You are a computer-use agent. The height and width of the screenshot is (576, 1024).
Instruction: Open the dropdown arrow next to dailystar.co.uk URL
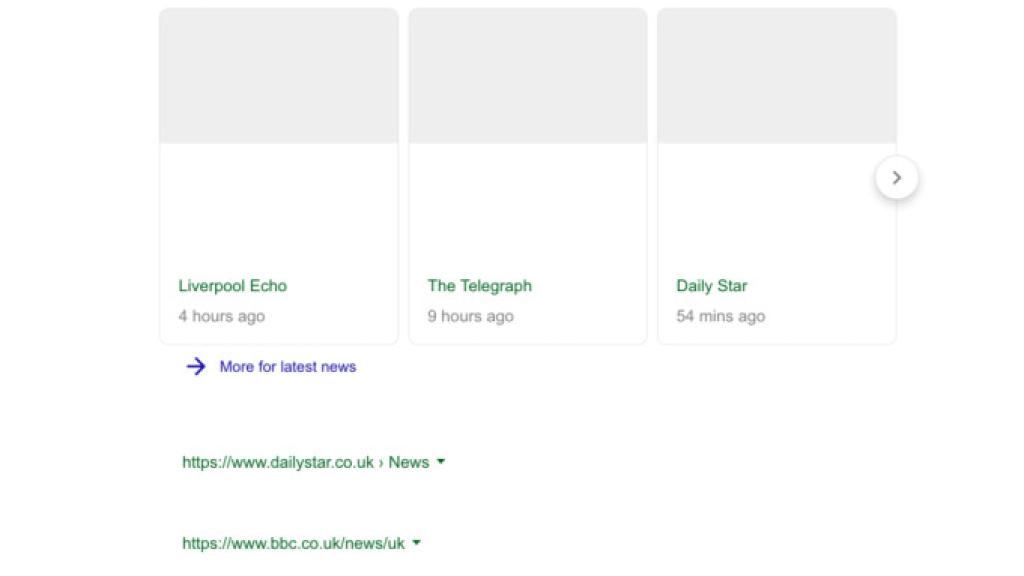441,462
